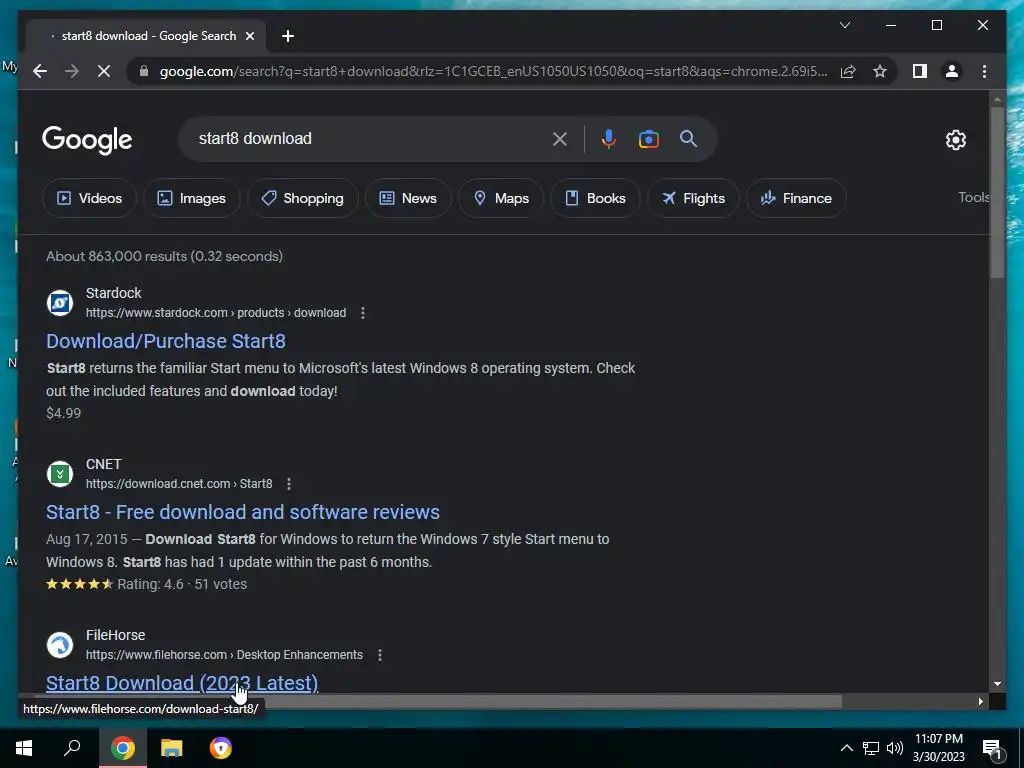
Task: Share this page from address bar
Action: (848, 71)
